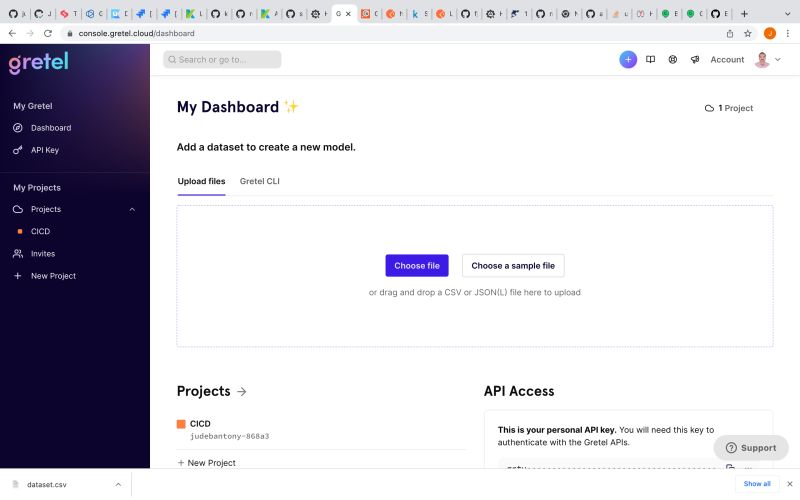
Task: Click the Account link in header
Action: (727, 60)
